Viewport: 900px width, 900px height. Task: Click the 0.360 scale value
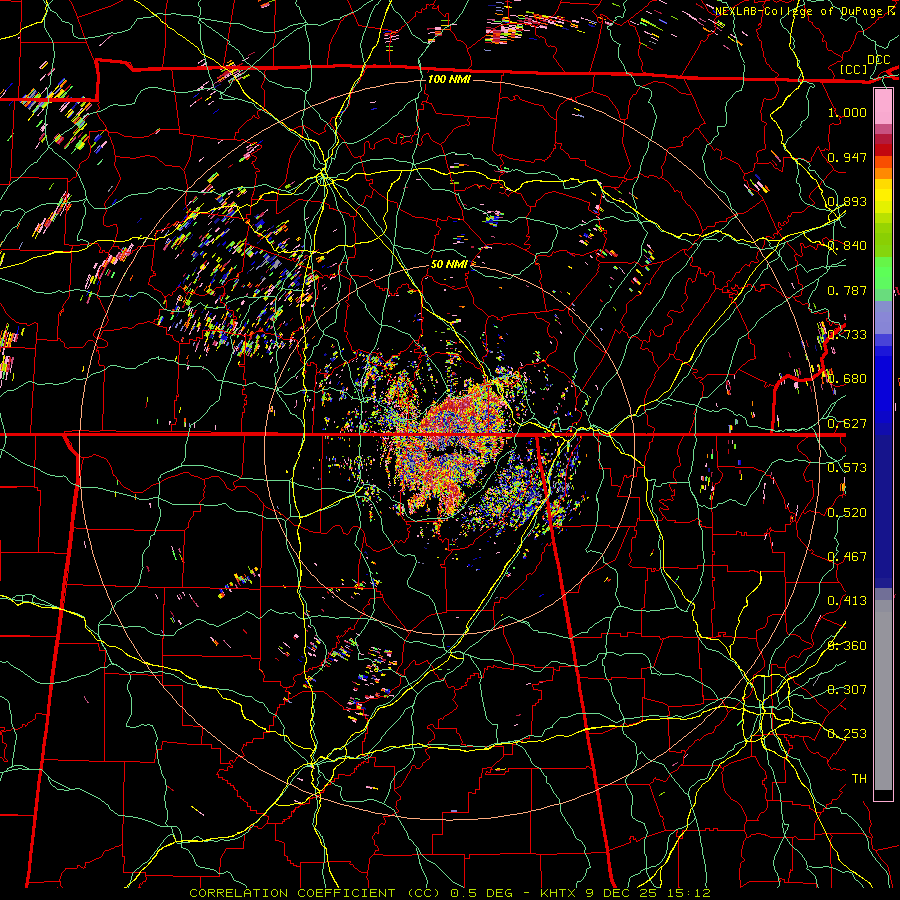tap(847, 646)
